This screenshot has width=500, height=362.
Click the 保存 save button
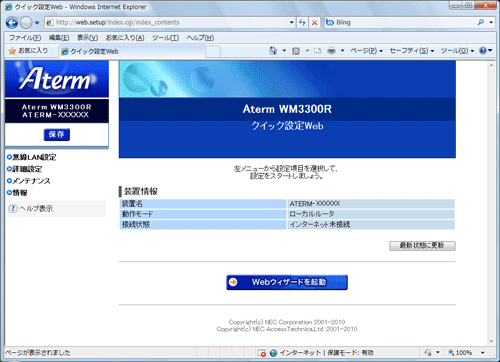57,134
